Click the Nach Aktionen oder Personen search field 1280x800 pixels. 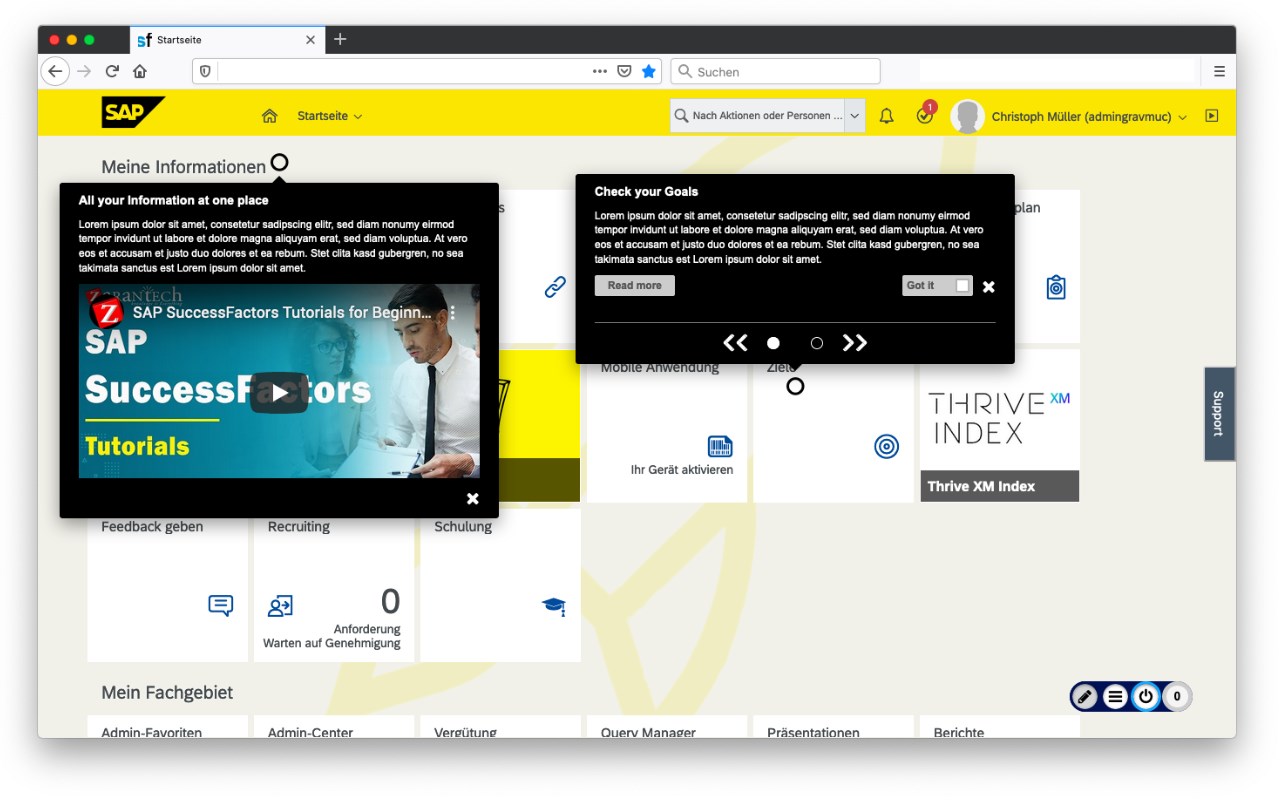[757, 115]
